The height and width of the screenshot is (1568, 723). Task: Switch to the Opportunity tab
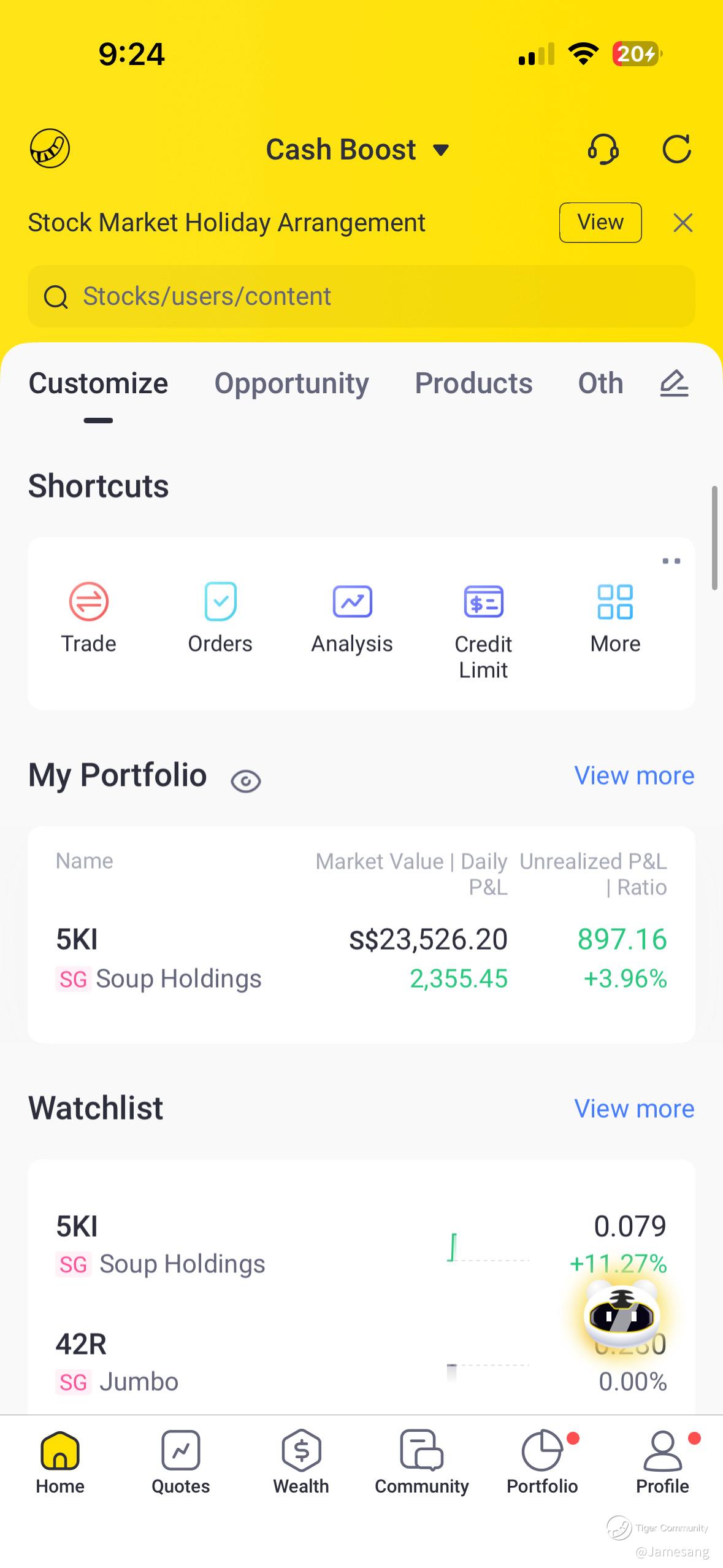point(291,383)
